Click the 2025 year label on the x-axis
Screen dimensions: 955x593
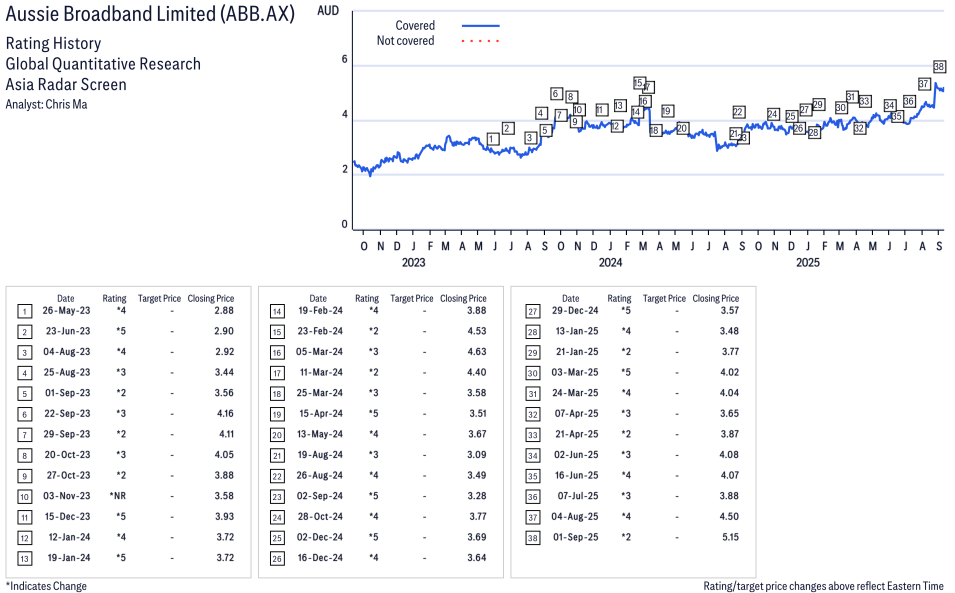point(808,262)
